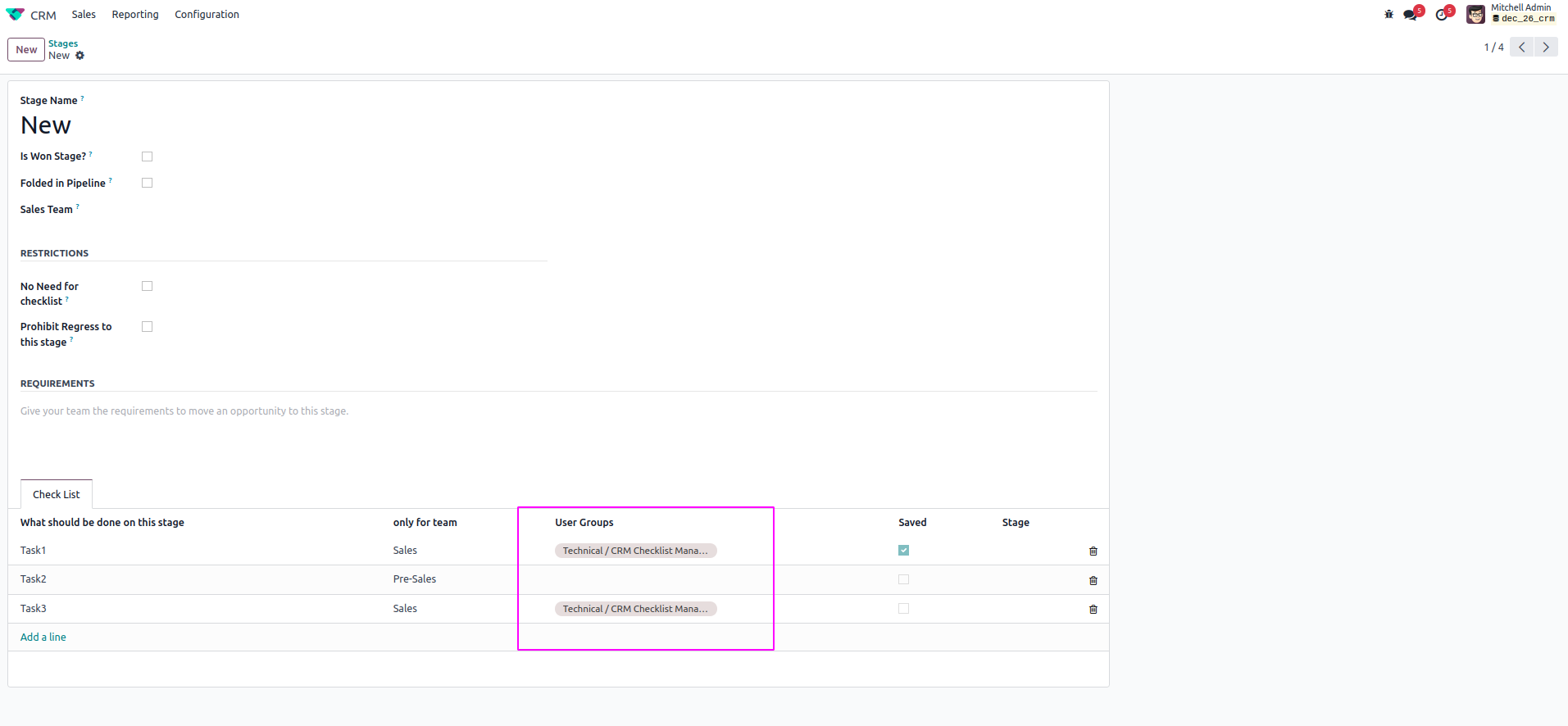
Task: Go back to Stages breadcrumb
Action: click(x=63, y=43)
